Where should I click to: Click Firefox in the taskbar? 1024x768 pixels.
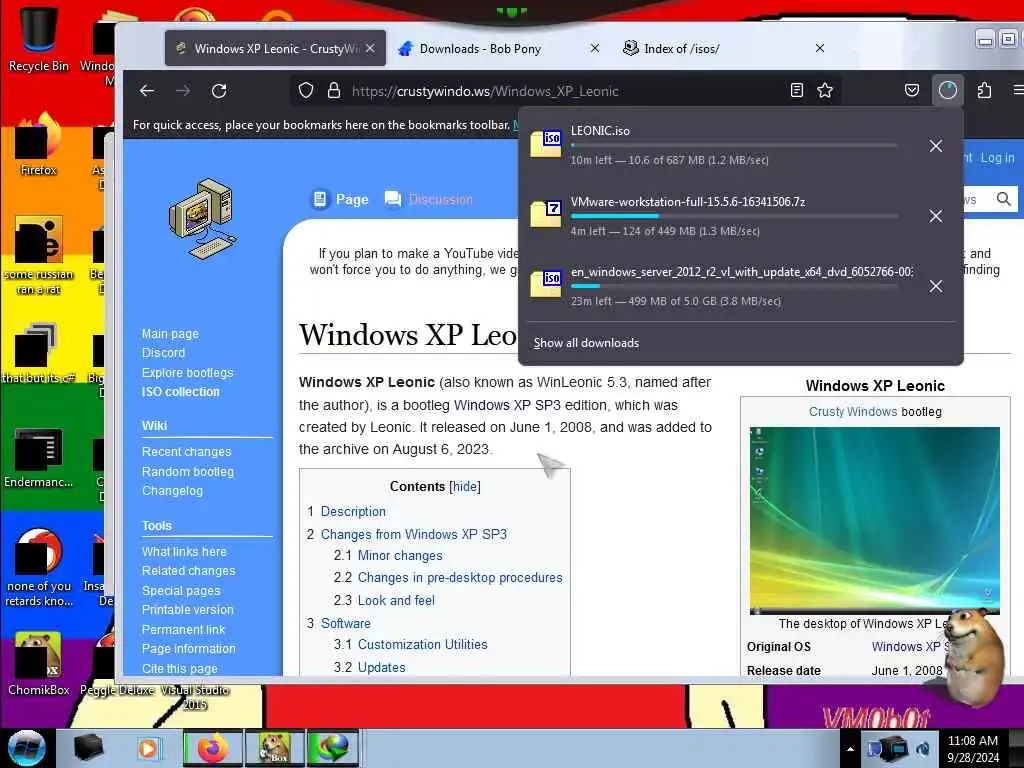pyautogui.click(x=212, y=748)
